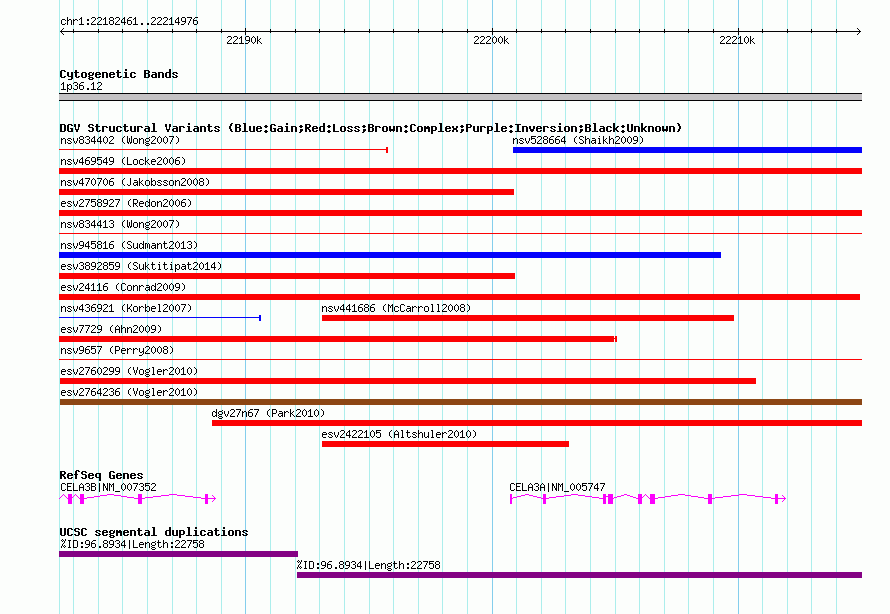This screenshot has height=614, width=890.
Task: Click the esv2422105 (Altshuler2010) label
Action: 399,434
